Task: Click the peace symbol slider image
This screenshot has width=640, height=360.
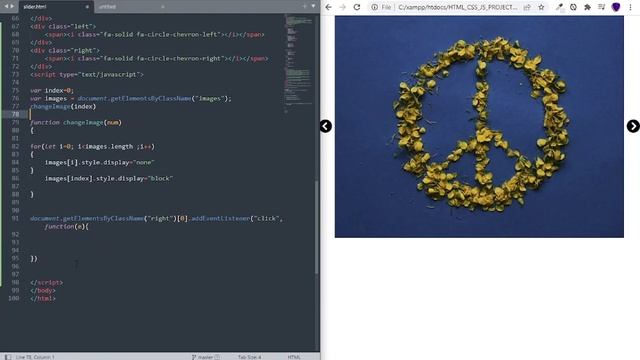Action: point(479,127)
